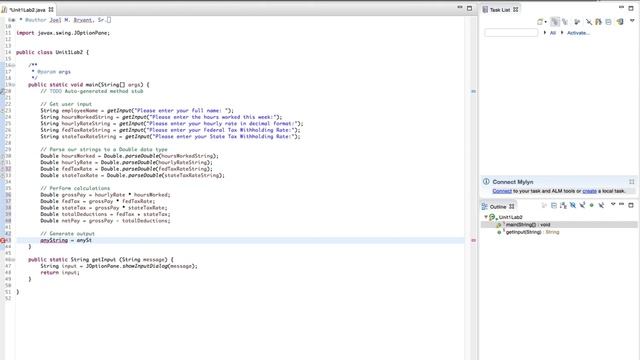Select Unit1Lab2 class in Outline
The image size is (640, 360).
click(510, 217)
